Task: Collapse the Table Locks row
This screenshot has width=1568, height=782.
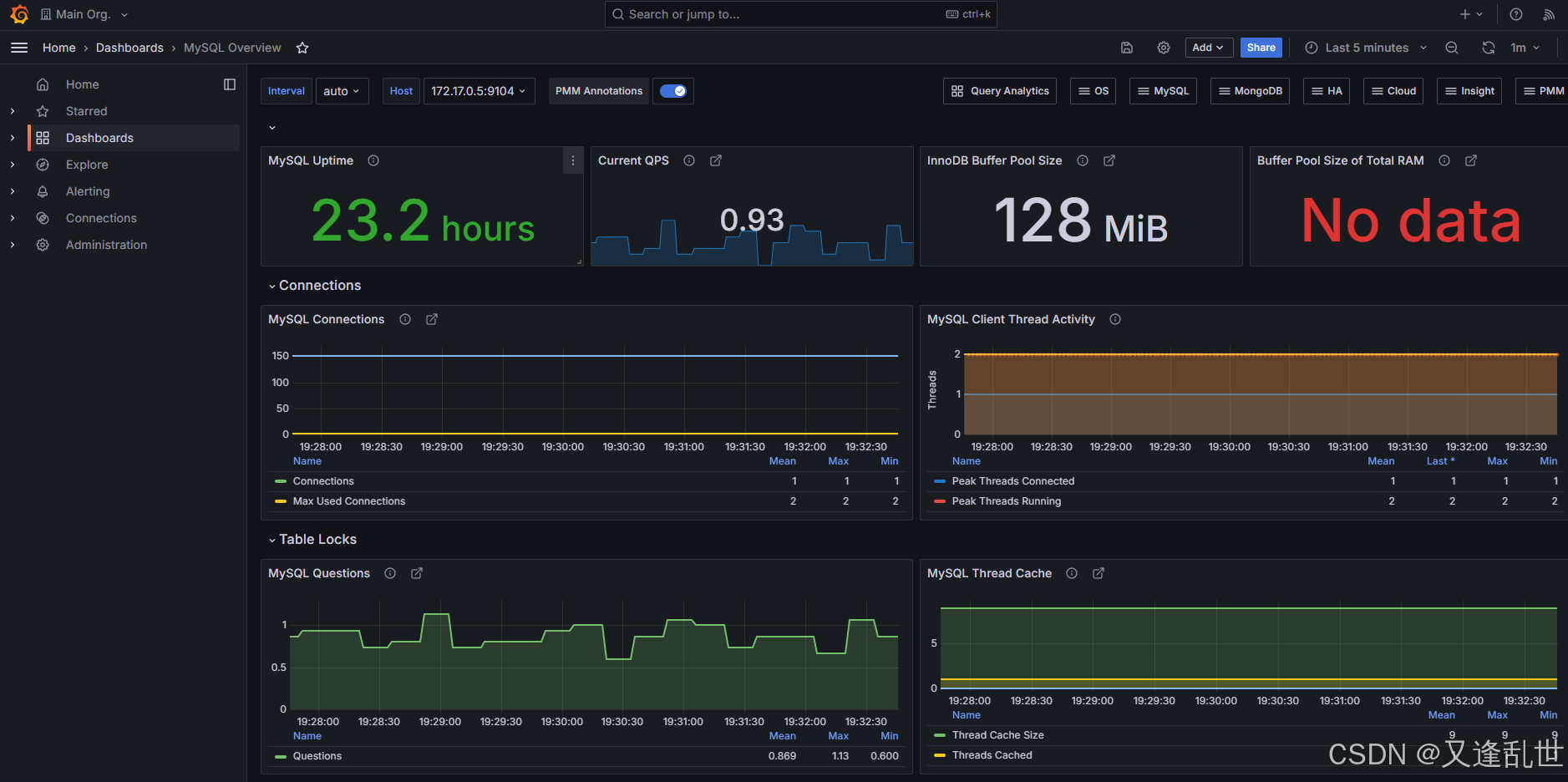Action: pos(312,540)
